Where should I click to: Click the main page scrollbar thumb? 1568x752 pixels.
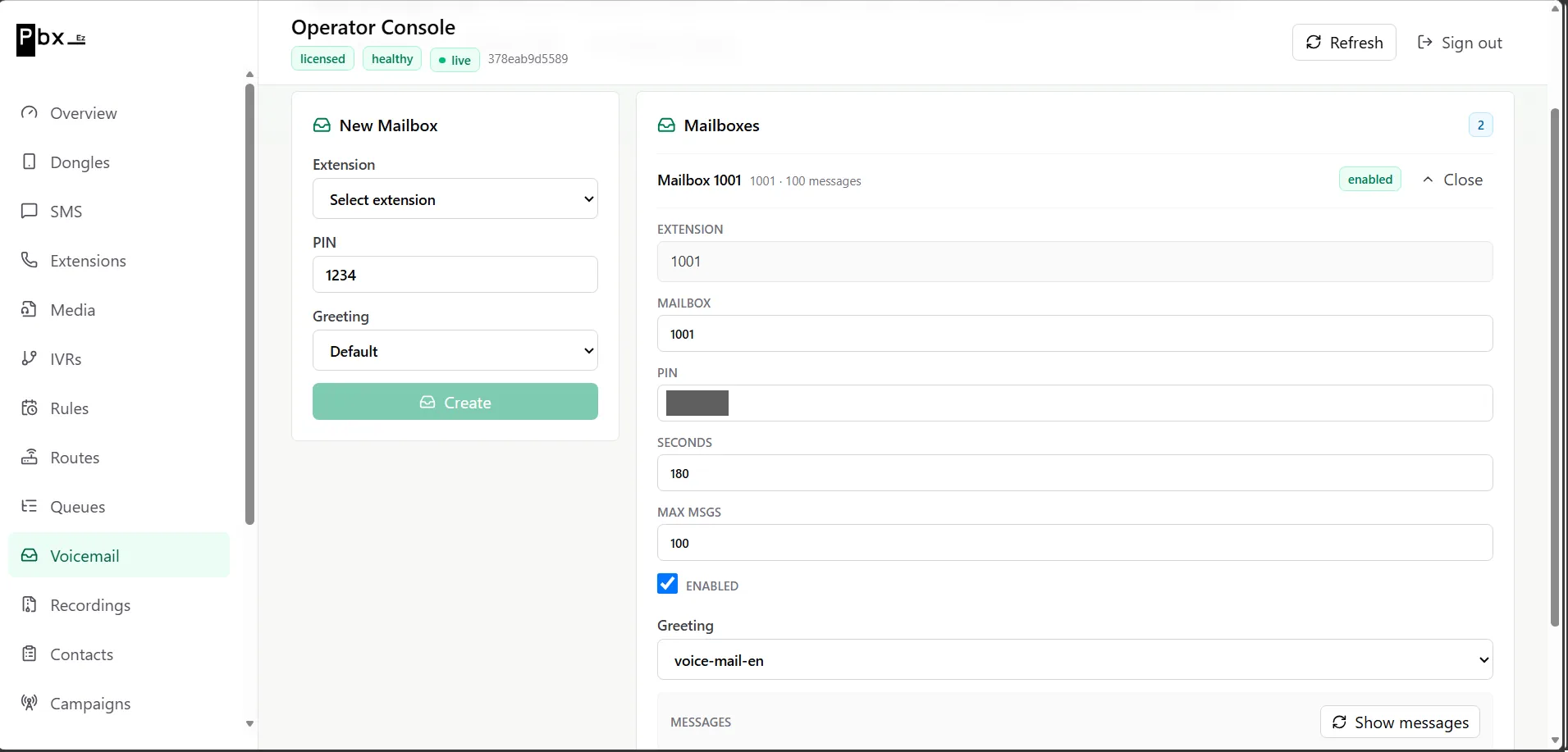tap(1554, 367)
